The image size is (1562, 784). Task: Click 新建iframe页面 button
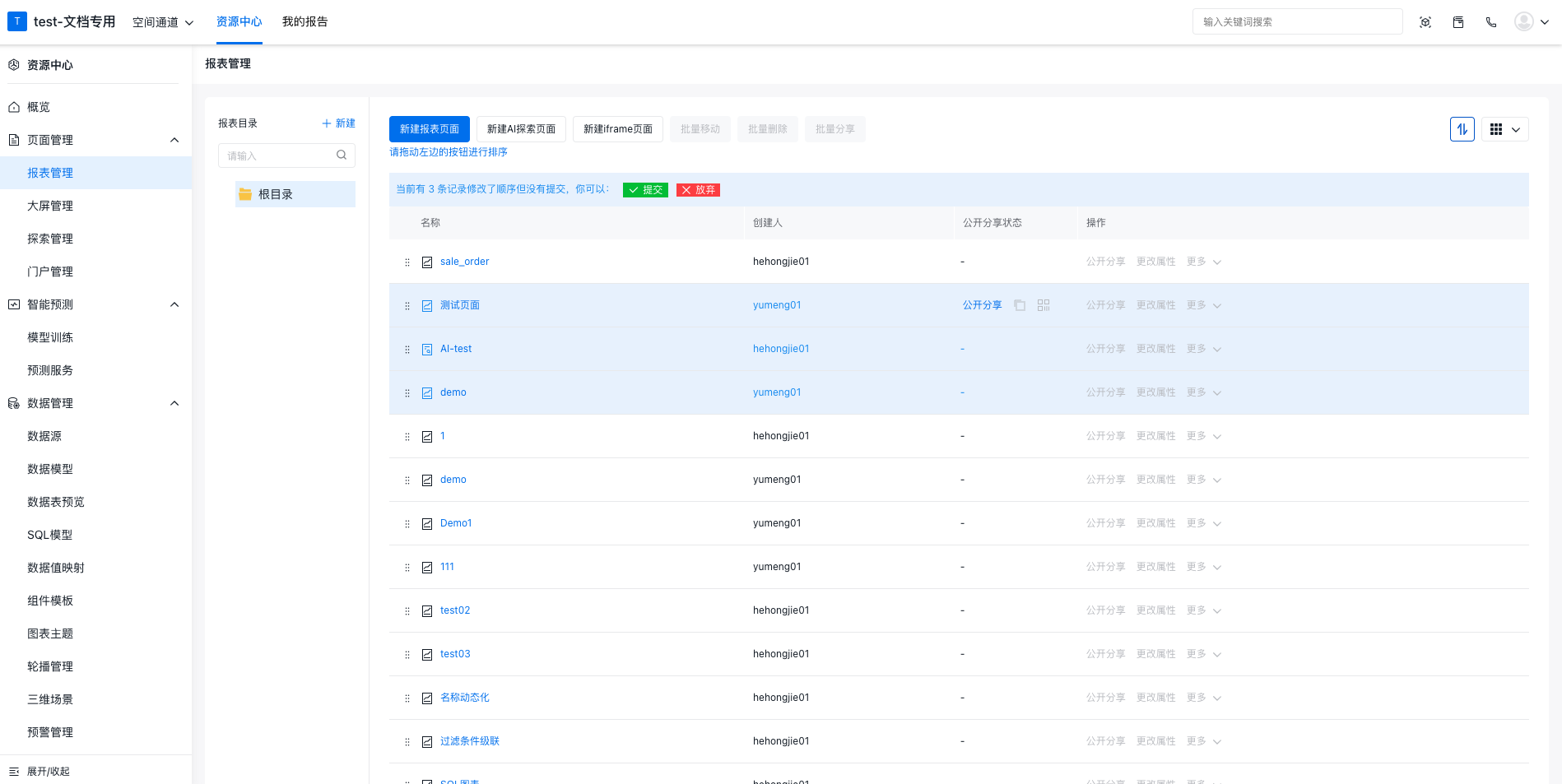click(618, 129)
